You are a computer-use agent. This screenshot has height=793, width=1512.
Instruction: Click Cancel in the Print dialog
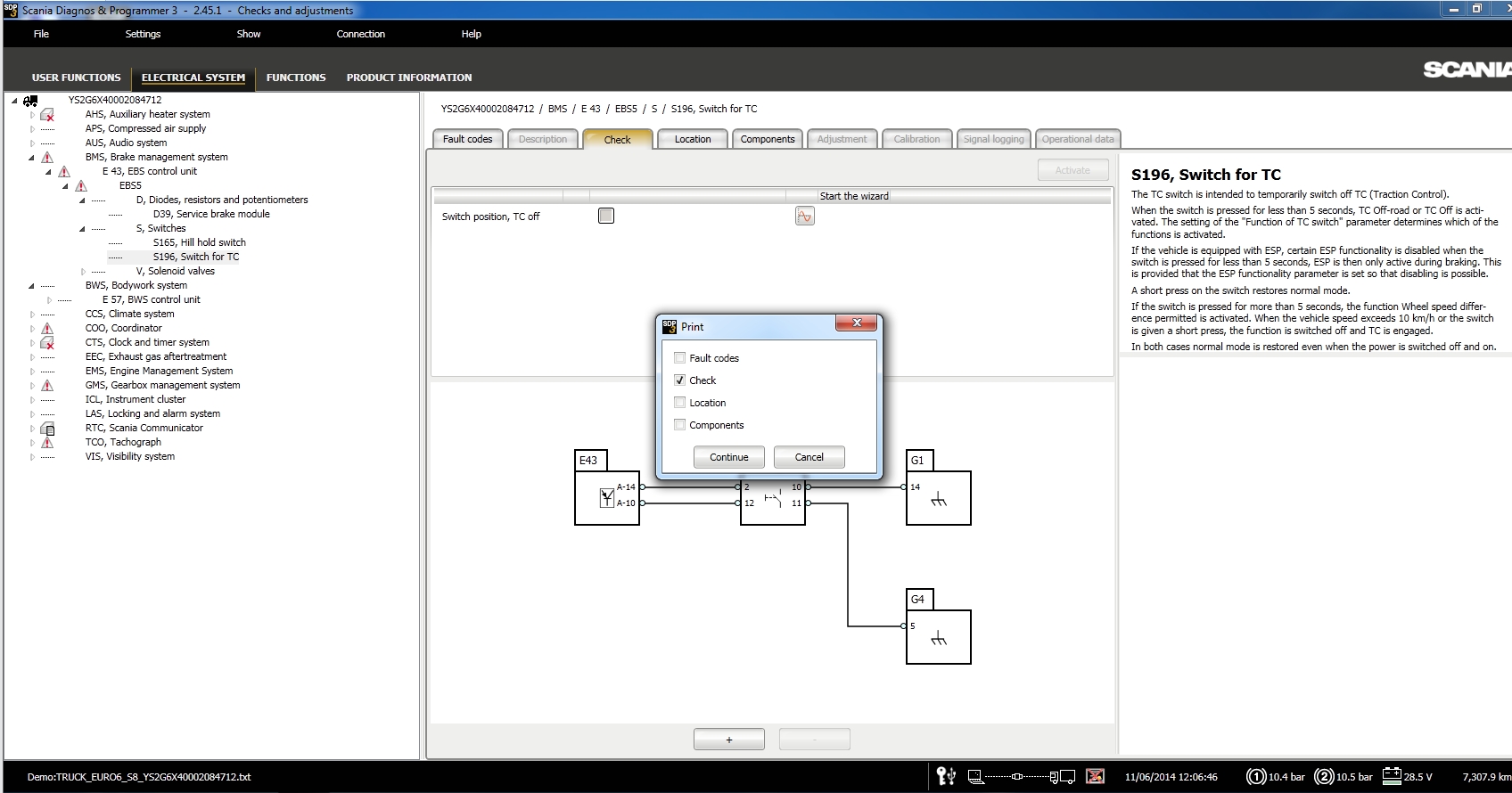[x=809, y=457]
